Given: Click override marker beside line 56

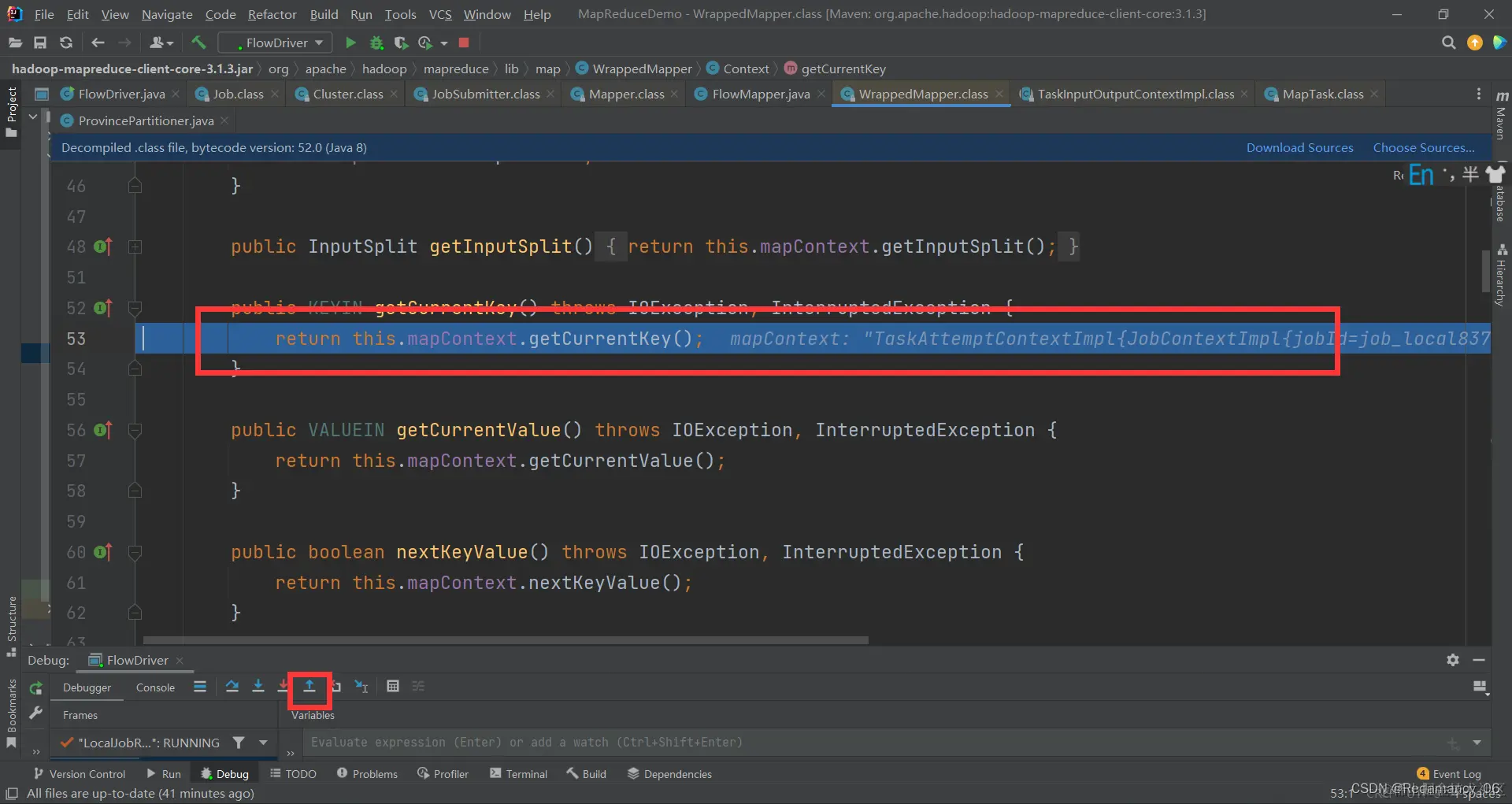Looking at the screenshot, I should (x=103, y=430).
